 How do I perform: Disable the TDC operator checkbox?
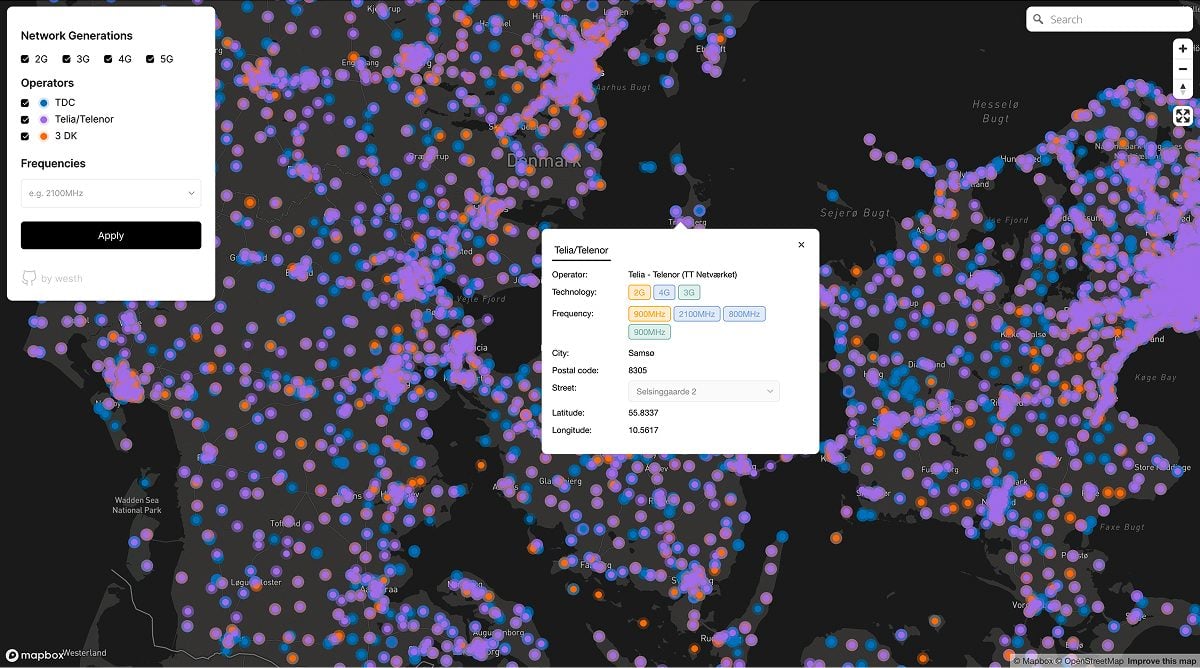click(x=25, y=103)
